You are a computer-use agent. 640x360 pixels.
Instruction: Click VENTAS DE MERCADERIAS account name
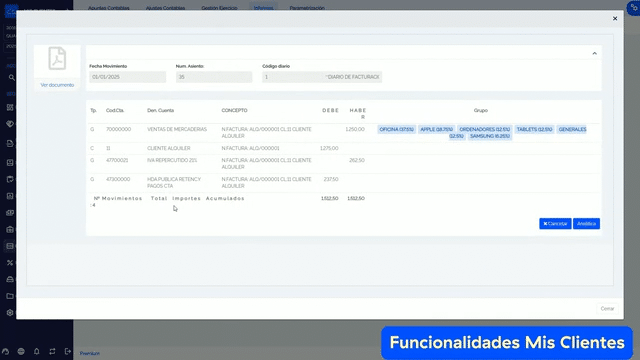(x=177, y=129)
